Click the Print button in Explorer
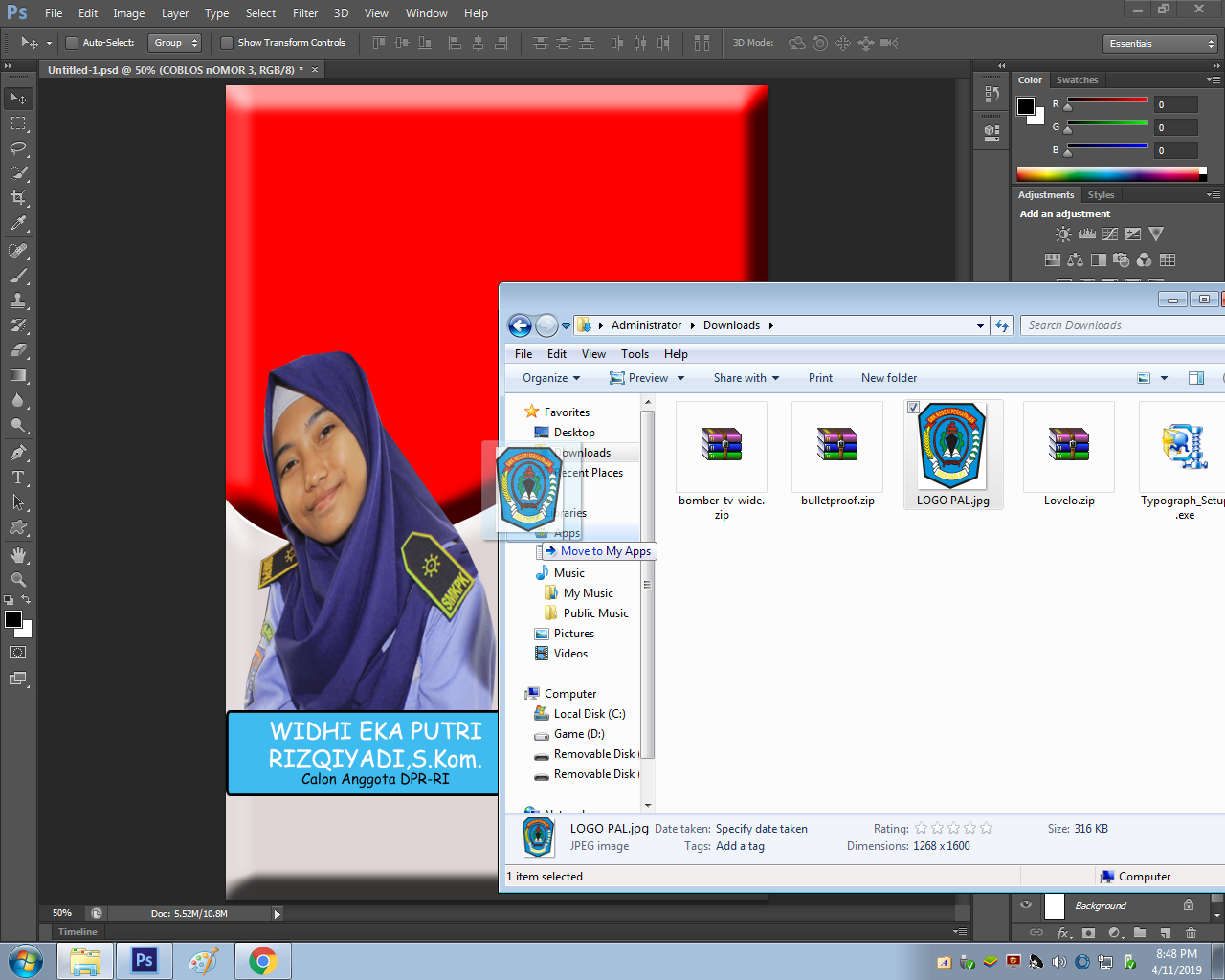The image size is (1225, 980). [x=820, y=378]
